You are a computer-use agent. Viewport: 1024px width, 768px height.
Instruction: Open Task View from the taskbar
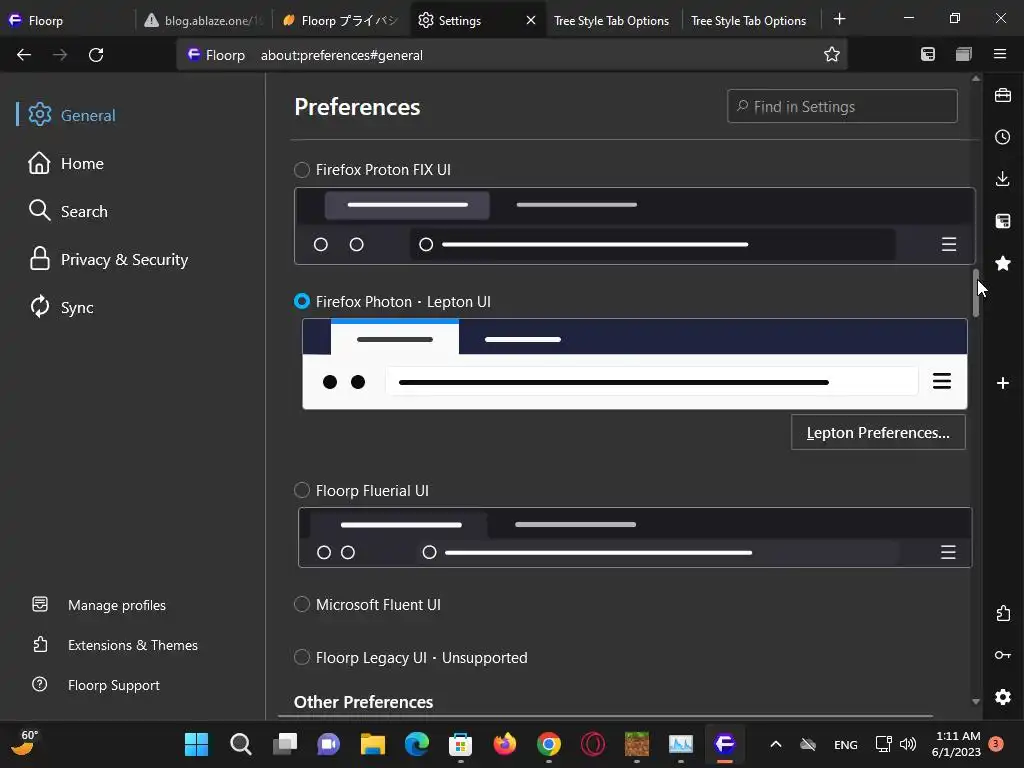284,744
